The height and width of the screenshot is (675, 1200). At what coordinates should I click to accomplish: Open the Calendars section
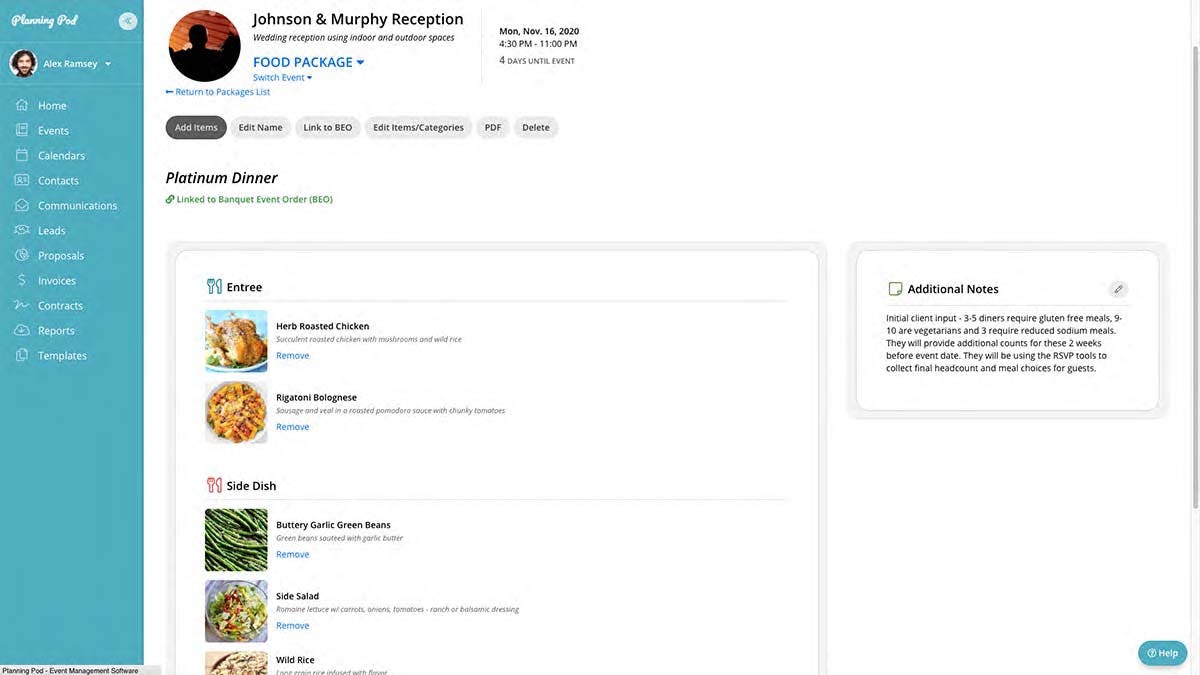coord(61,156)
